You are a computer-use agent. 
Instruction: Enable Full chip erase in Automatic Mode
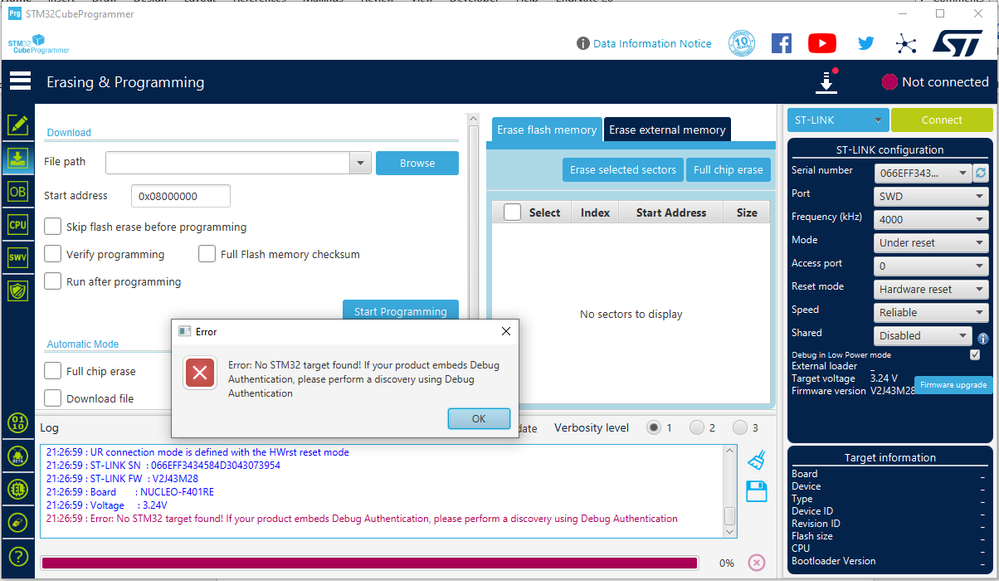[x=52, y=371]
